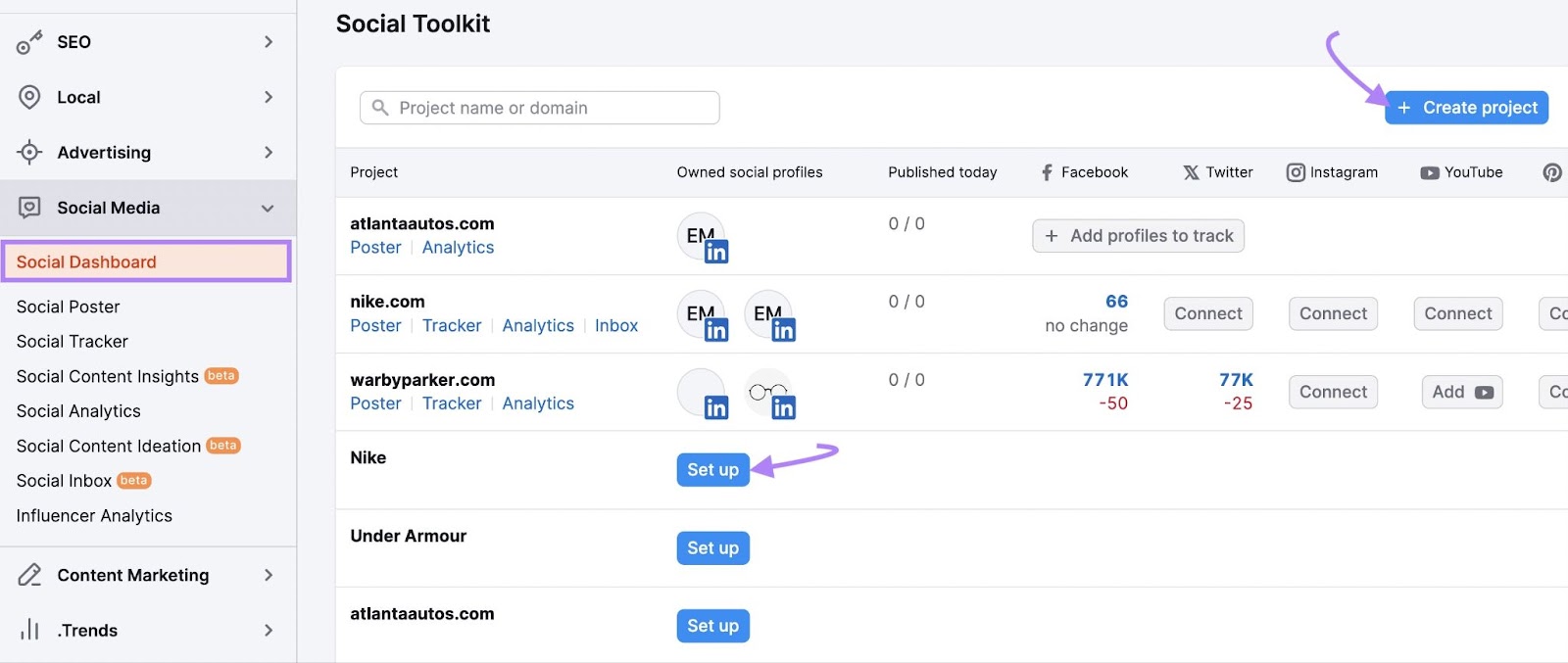Open first EM LinkedIn avatar in nike.com row
The width and height of the screenshot is (1568, 663).
703,315
